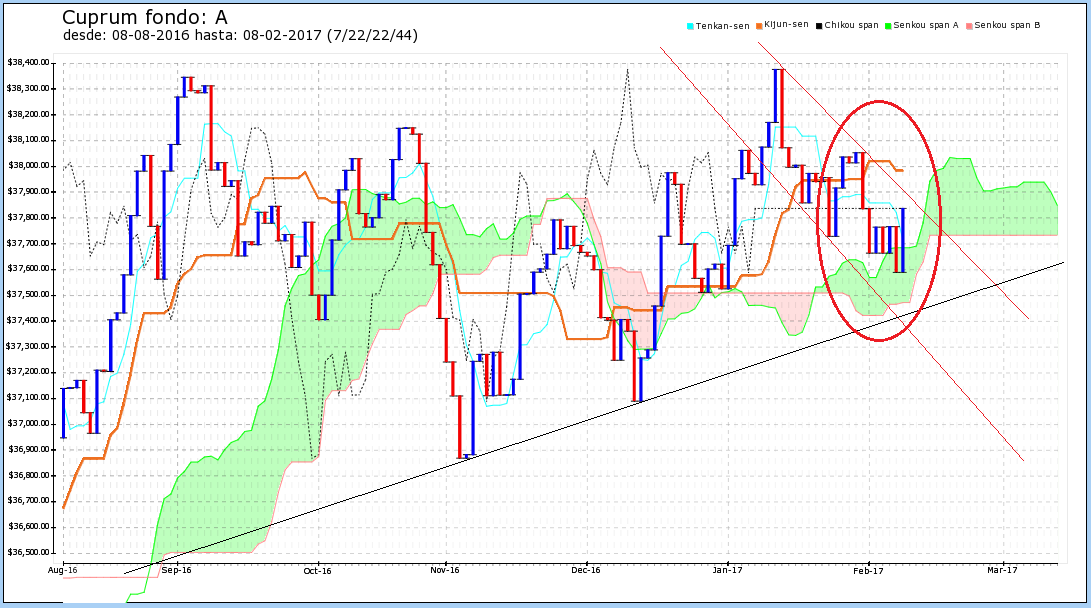Select the "Senkou span A" legend label
Image resolution: width=1091 pixels, height=608 pixels.
[x=925, y=25]
